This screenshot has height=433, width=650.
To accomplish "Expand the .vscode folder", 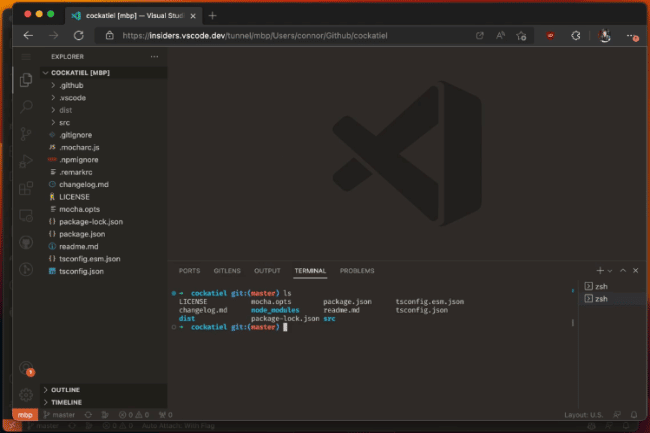I will point(104,98).
